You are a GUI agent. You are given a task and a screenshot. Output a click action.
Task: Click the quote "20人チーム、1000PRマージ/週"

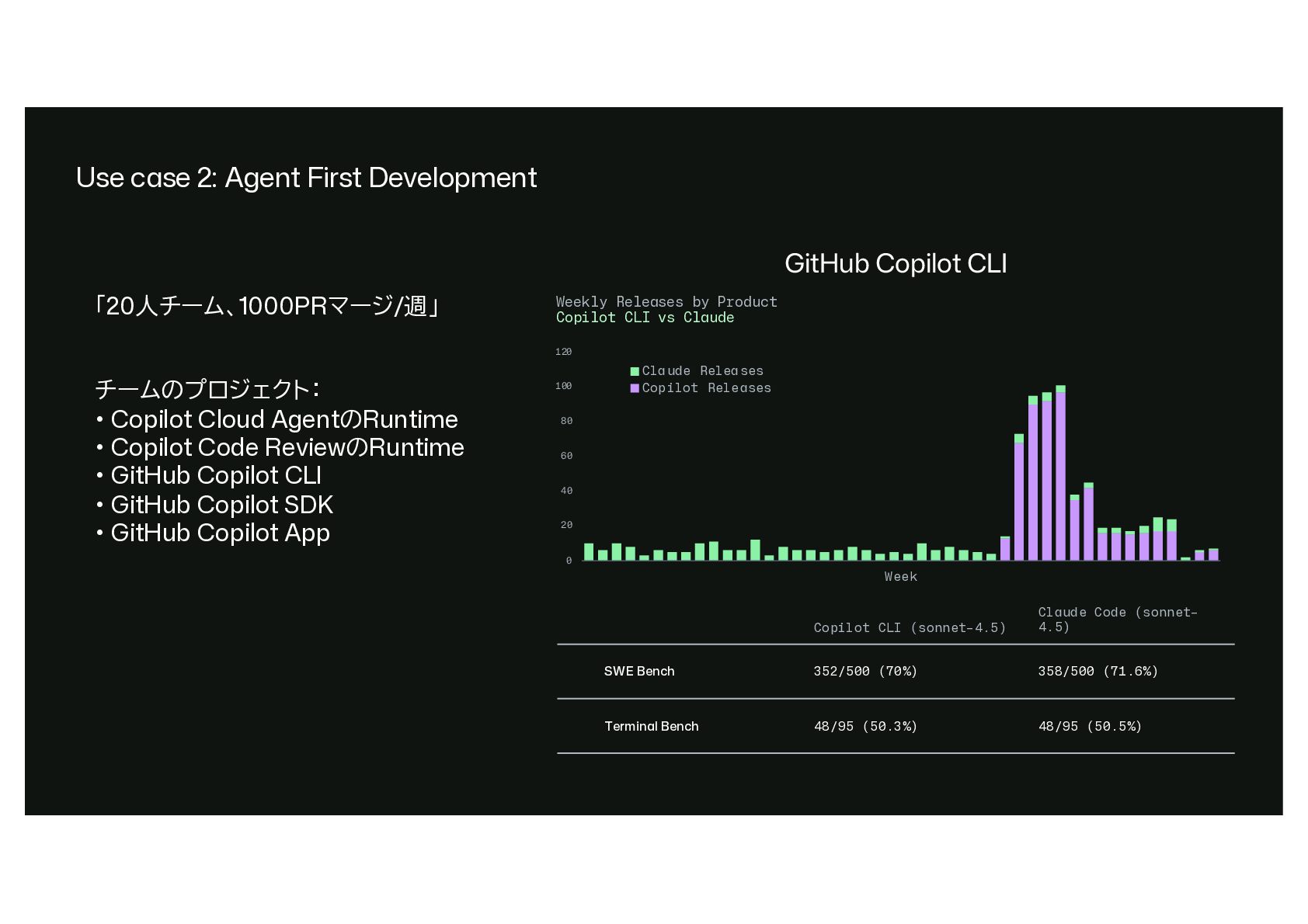click(266, 306)
